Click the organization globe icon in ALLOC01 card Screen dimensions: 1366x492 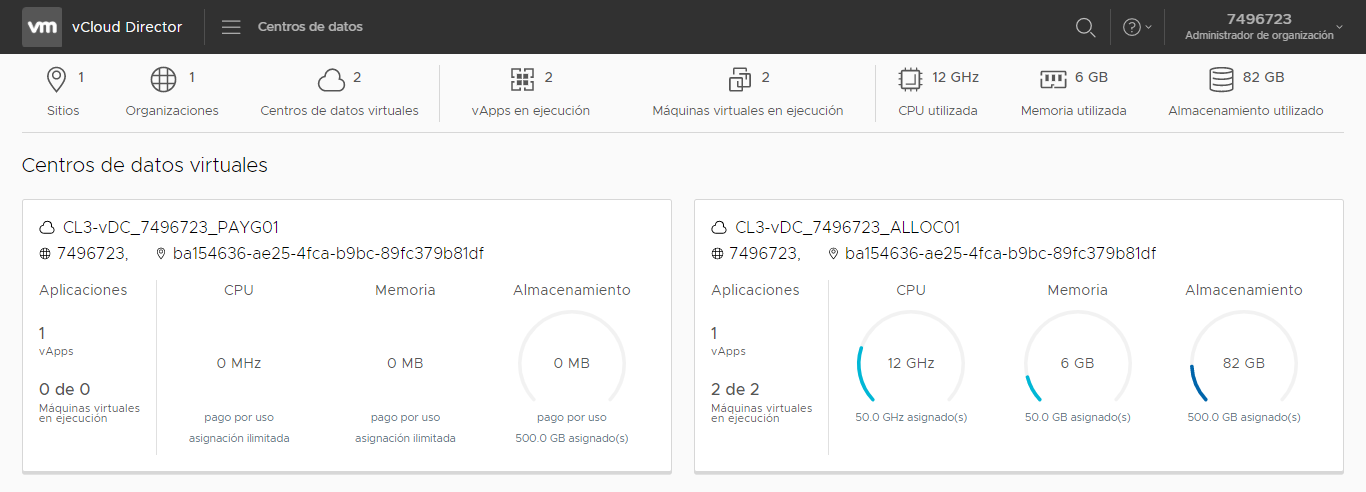[717, 254]
